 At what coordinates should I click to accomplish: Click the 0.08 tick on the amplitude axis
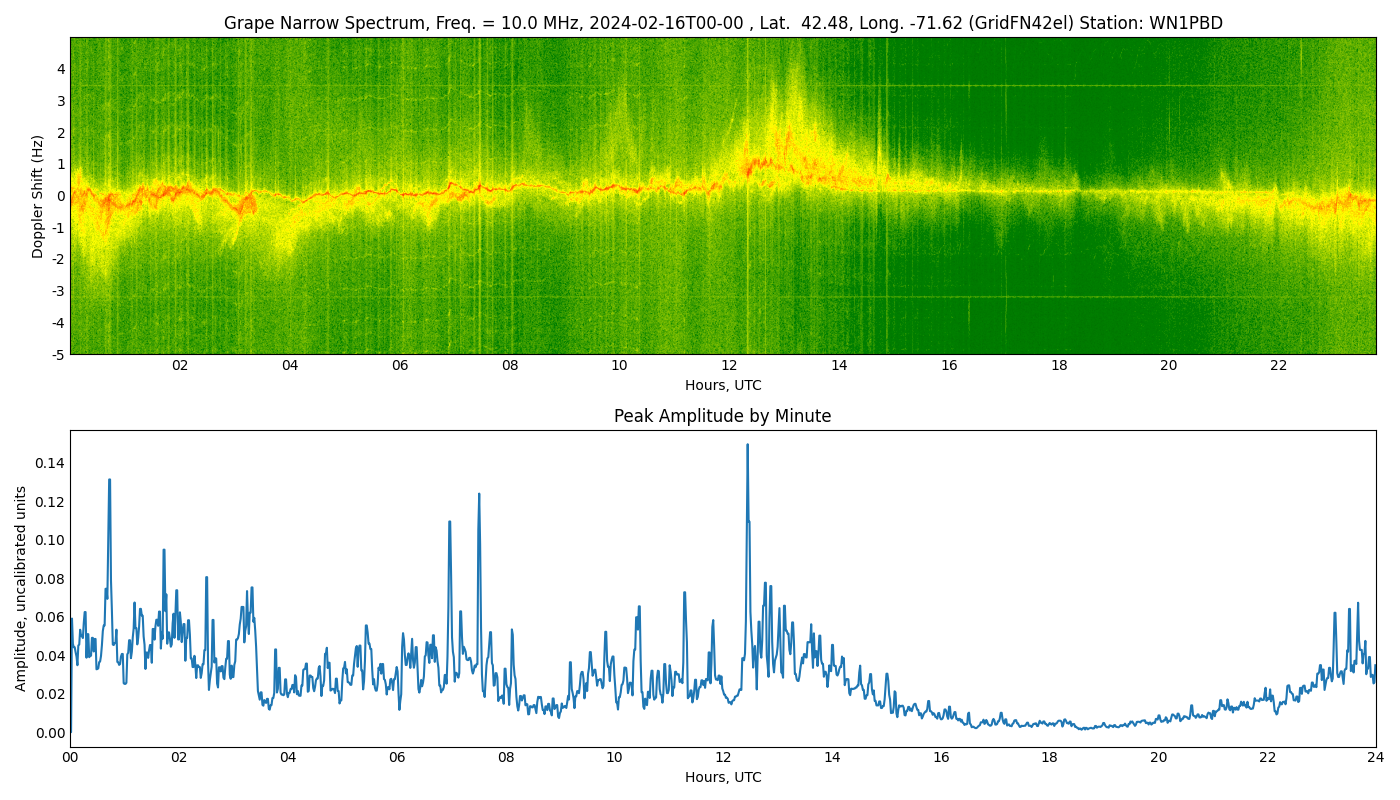click(x=50, y=579)
